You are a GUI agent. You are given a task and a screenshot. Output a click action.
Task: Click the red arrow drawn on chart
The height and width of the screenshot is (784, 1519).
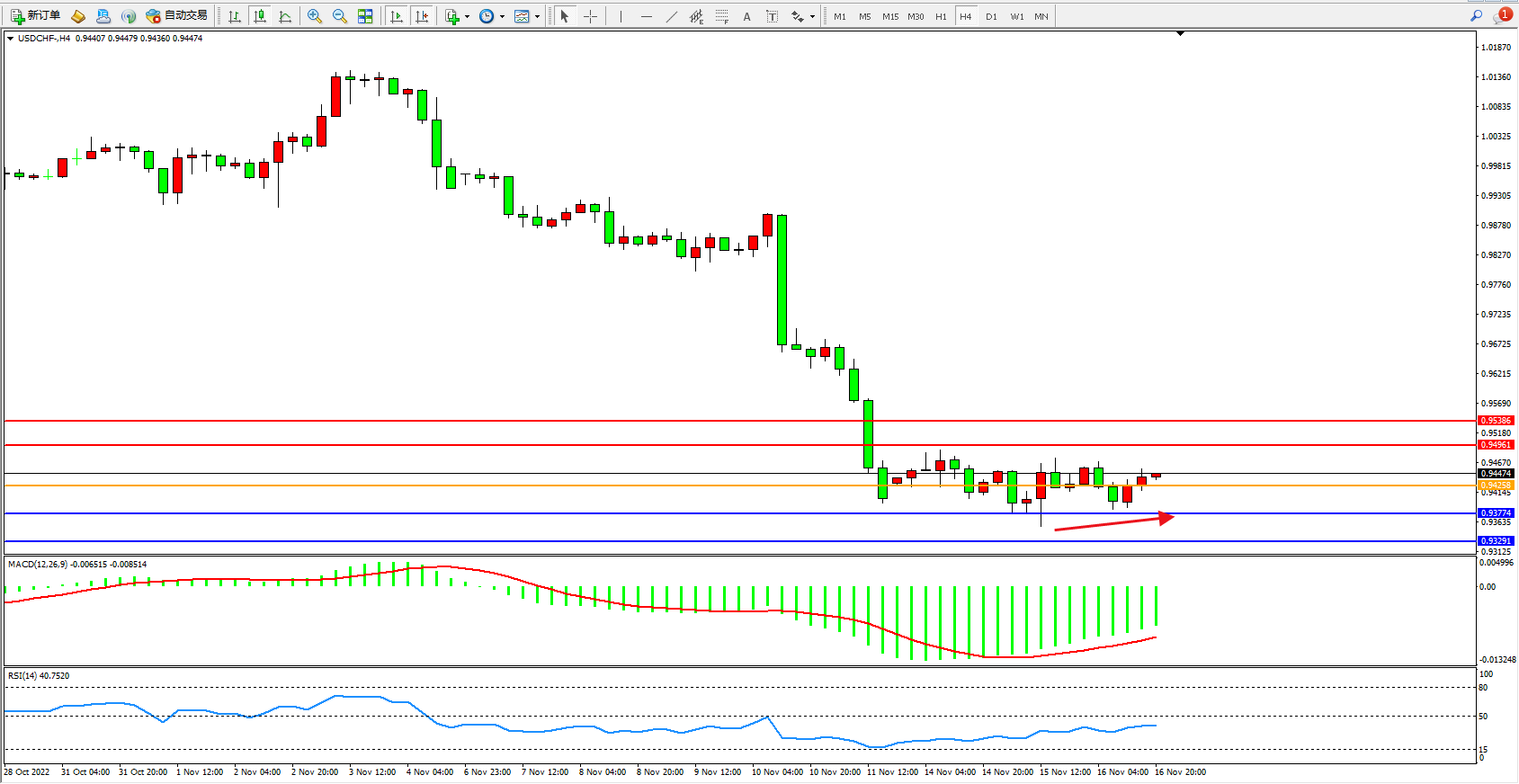coord(1115,523)
